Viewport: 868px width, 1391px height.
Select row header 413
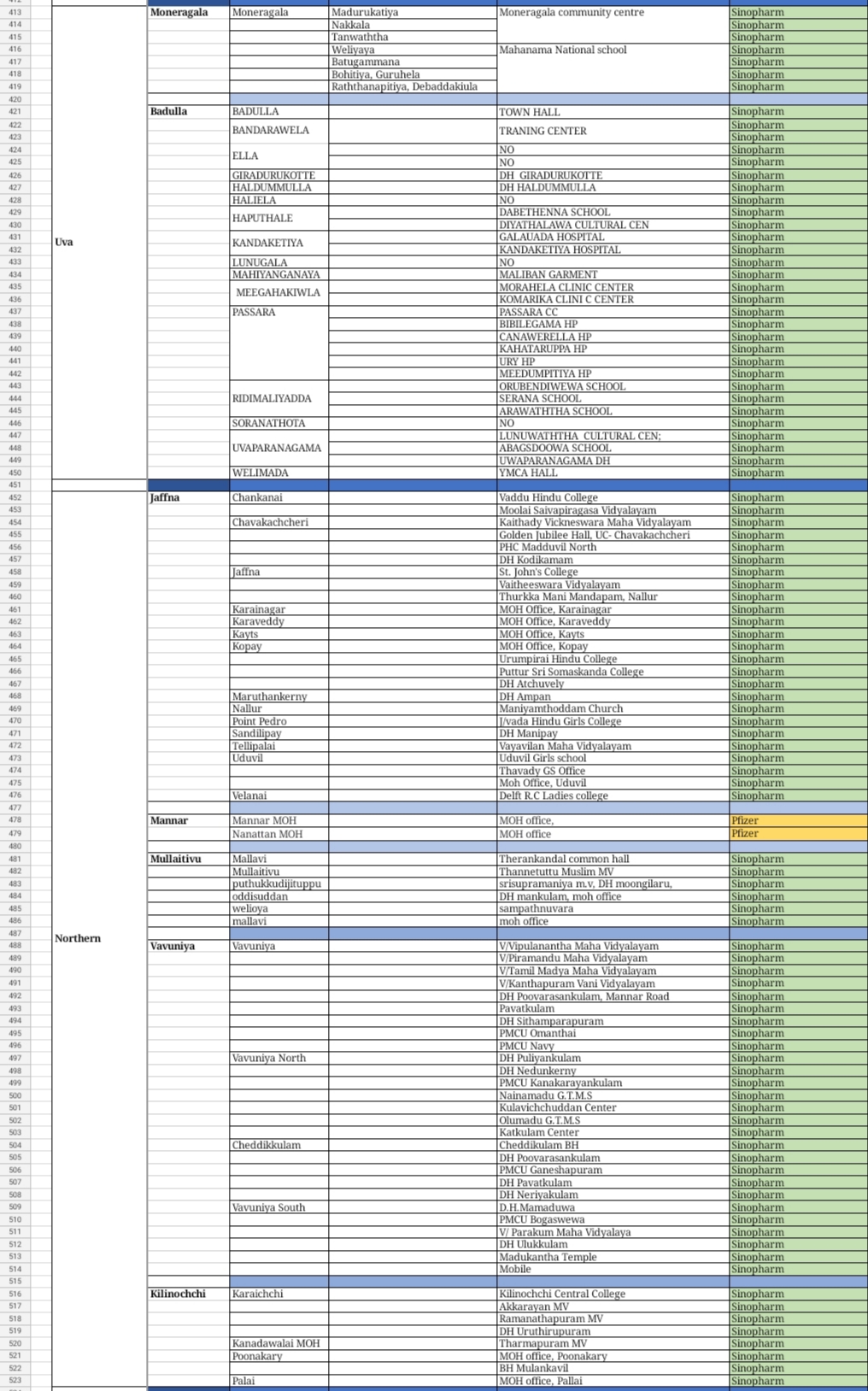click(15, 13)
